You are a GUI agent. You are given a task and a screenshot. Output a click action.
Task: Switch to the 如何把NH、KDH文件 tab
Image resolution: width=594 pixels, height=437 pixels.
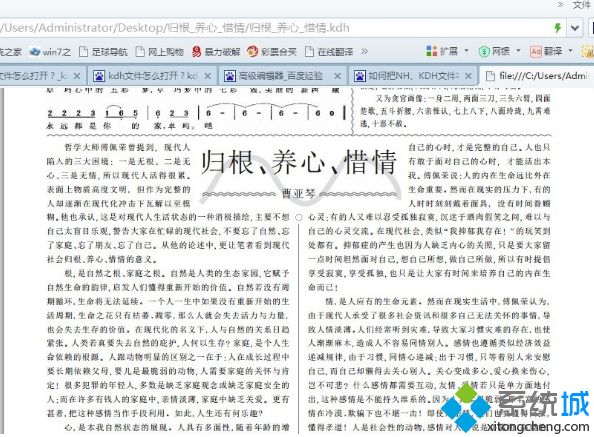[413, 76]
